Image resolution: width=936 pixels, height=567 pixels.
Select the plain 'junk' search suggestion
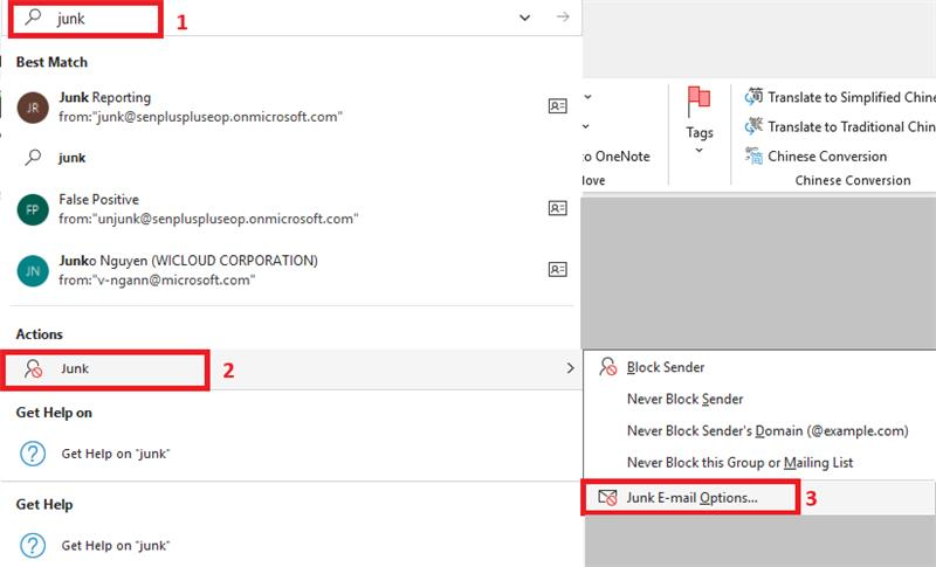click(x=291, y=158)
